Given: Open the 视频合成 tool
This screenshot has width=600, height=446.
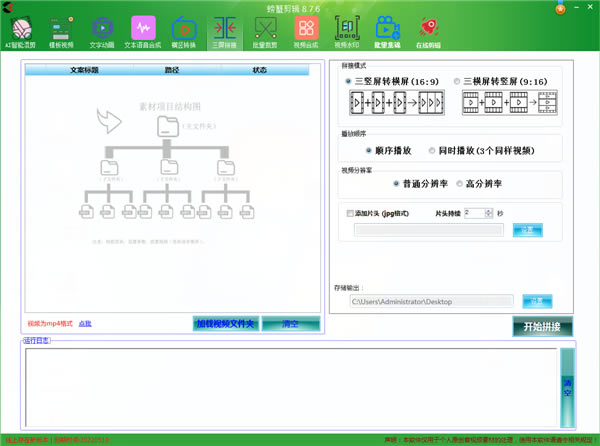Looking at the screenshot, I should [x=306, y=32].
